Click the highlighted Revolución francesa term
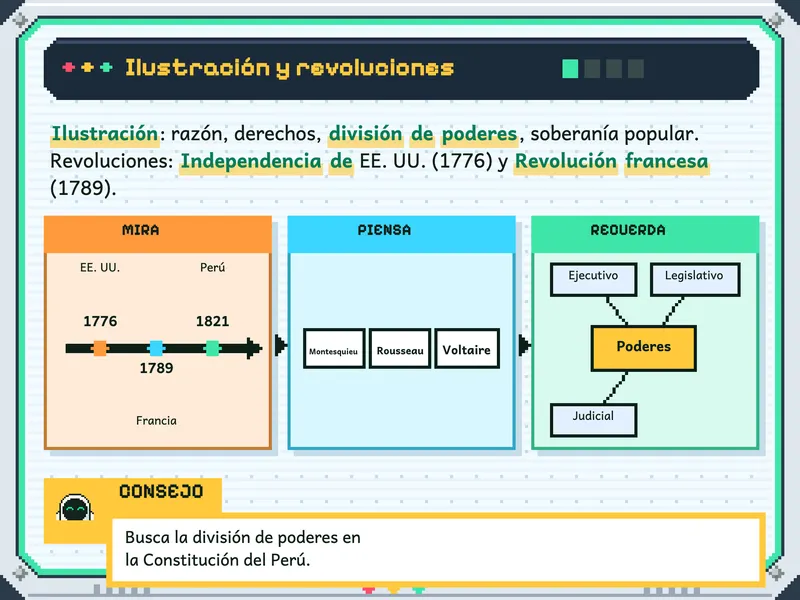The height and width of the screenshot is (600, 800). 611,161
